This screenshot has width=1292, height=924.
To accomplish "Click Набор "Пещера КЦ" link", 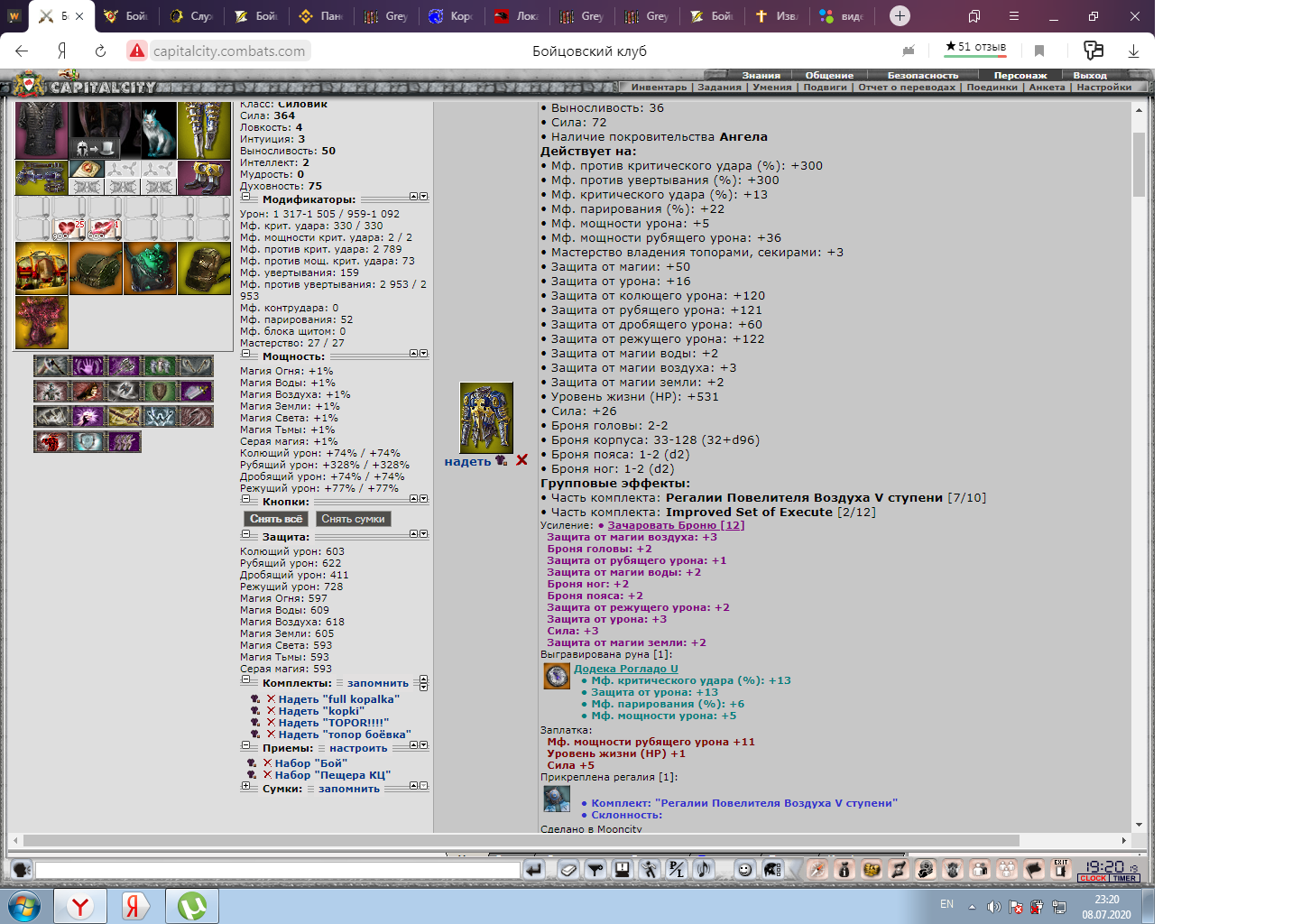I will click(332, 774).
